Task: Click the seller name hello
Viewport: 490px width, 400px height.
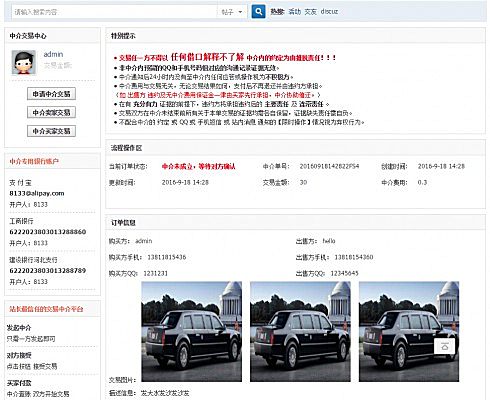Action: point(329,241)
